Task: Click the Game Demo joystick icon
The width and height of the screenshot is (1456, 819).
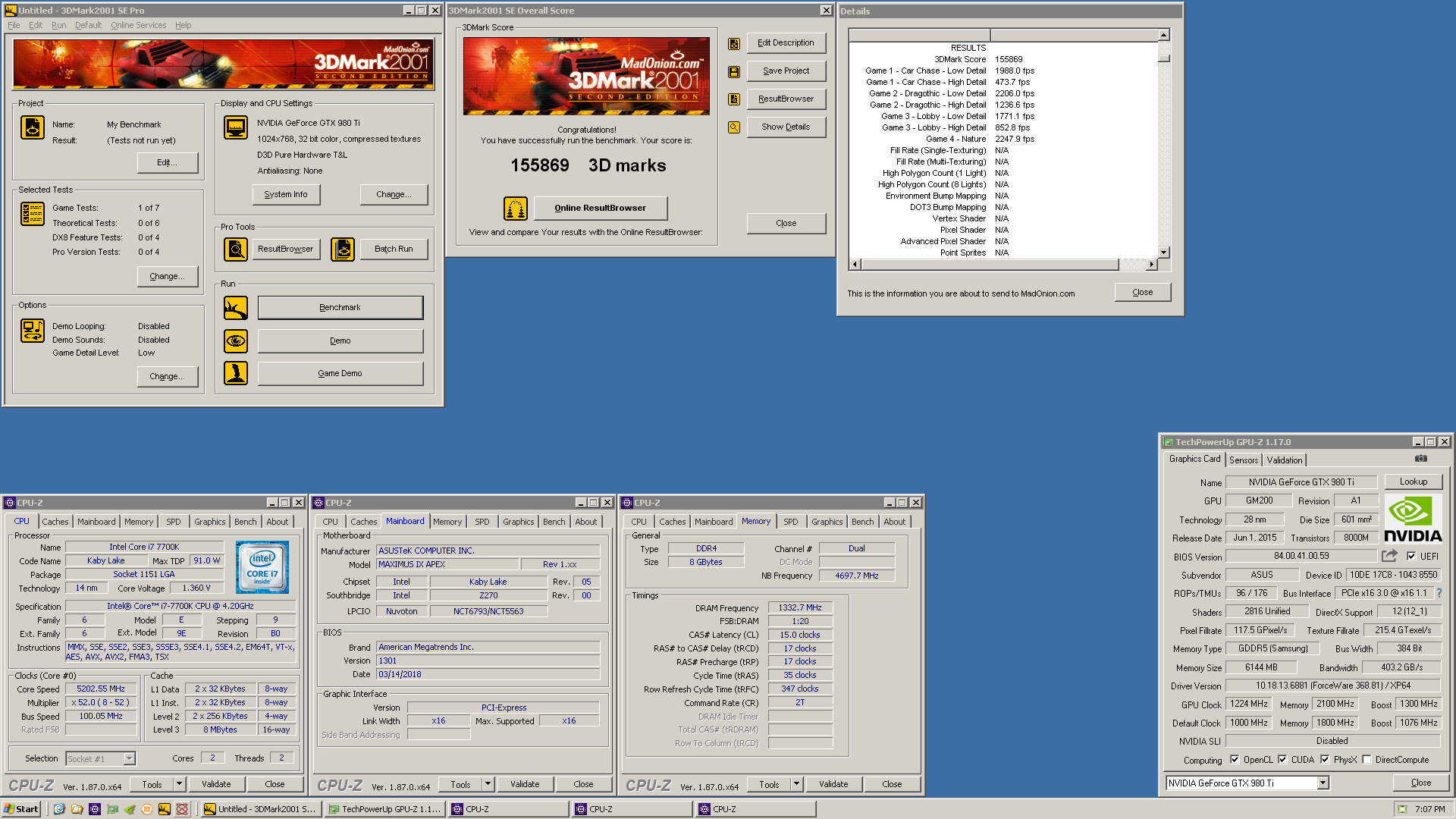Action: (236, 373)
